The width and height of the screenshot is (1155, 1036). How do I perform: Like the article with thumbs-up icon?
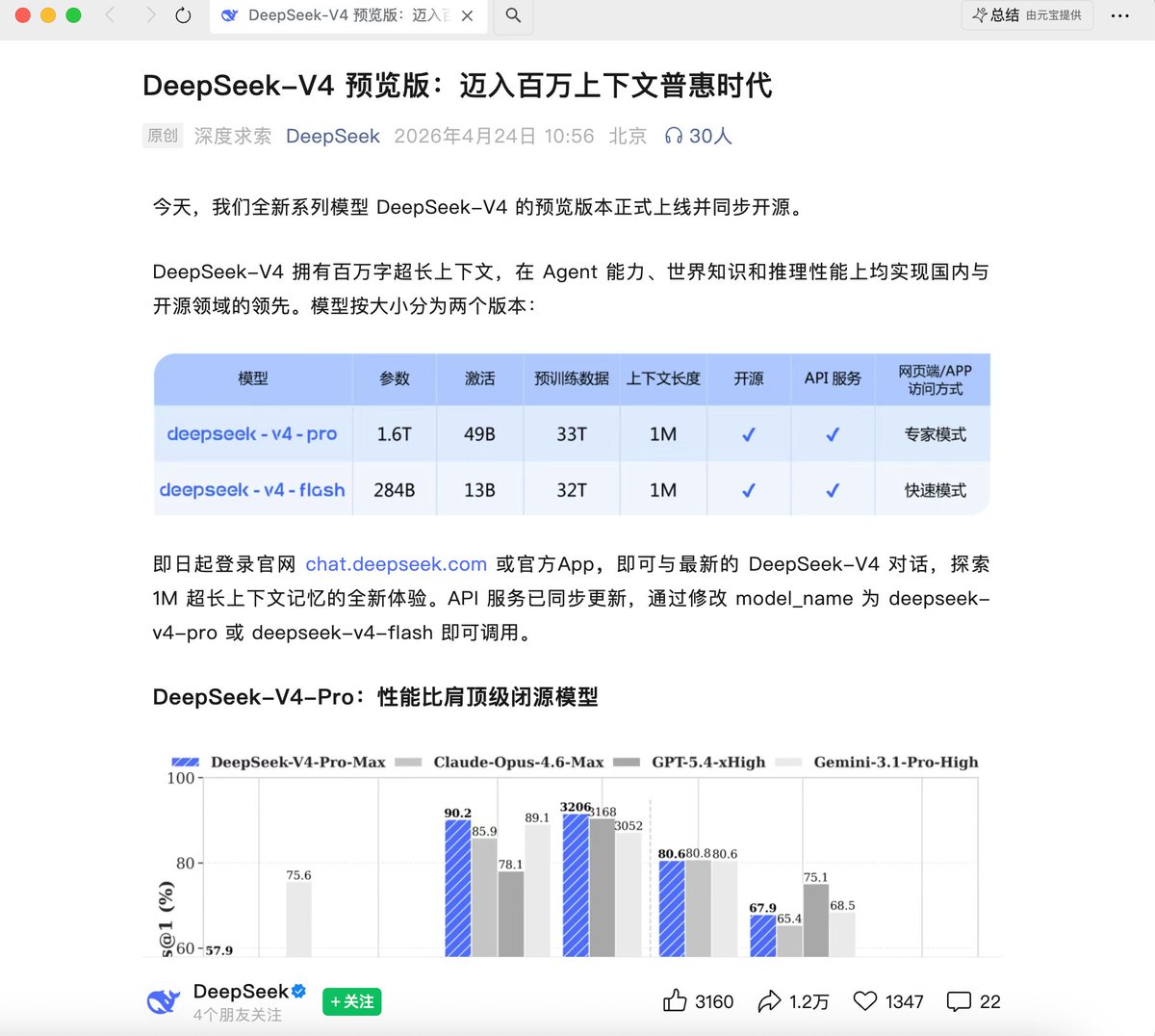675,1001
